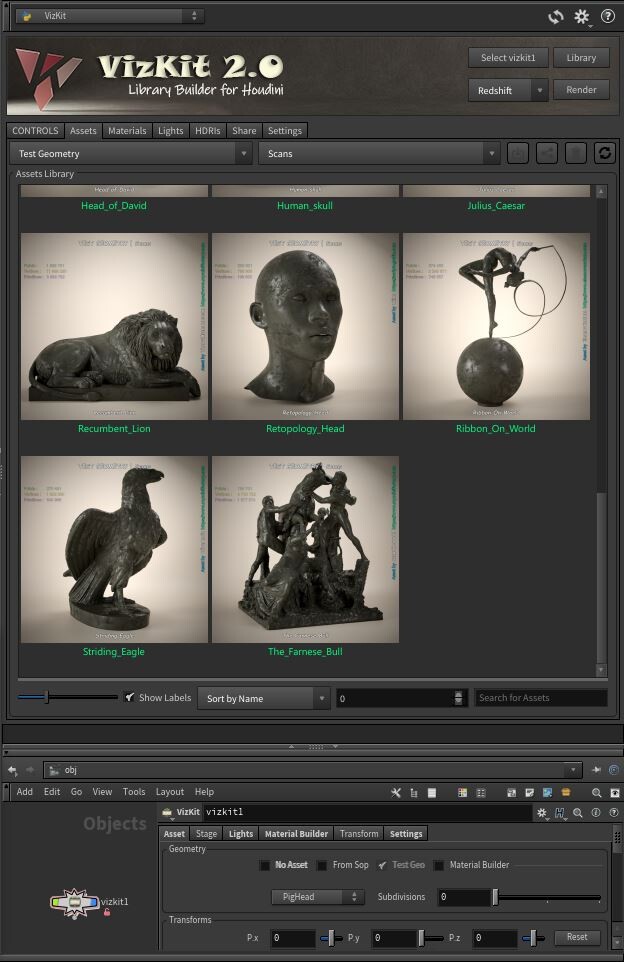Click the Search for Assets field
Viewport: 624px width, 962px height.
point(541,698)
